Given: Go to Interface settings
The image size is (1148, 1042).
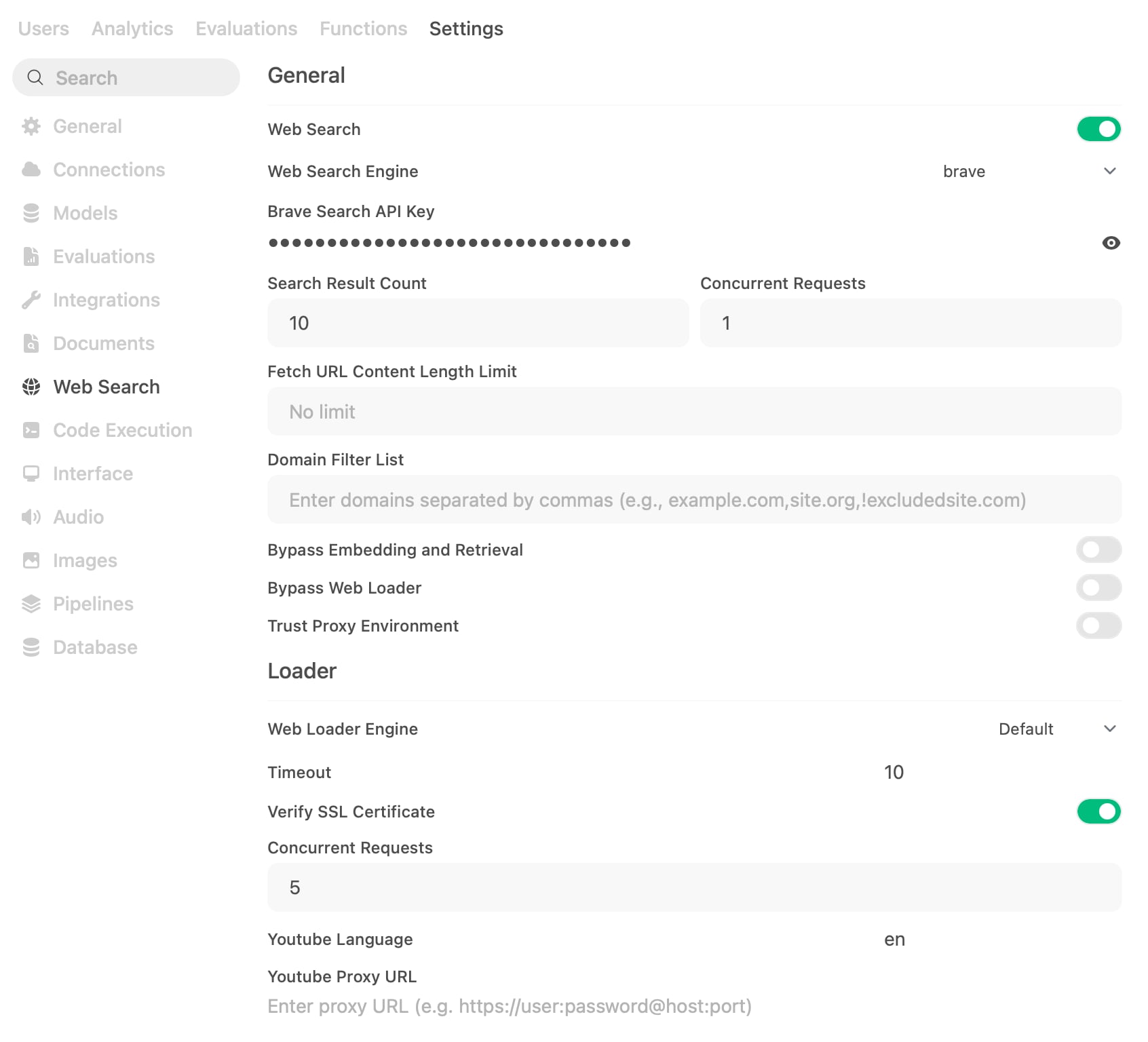Looking at the screenshot, I should [93, 474].
